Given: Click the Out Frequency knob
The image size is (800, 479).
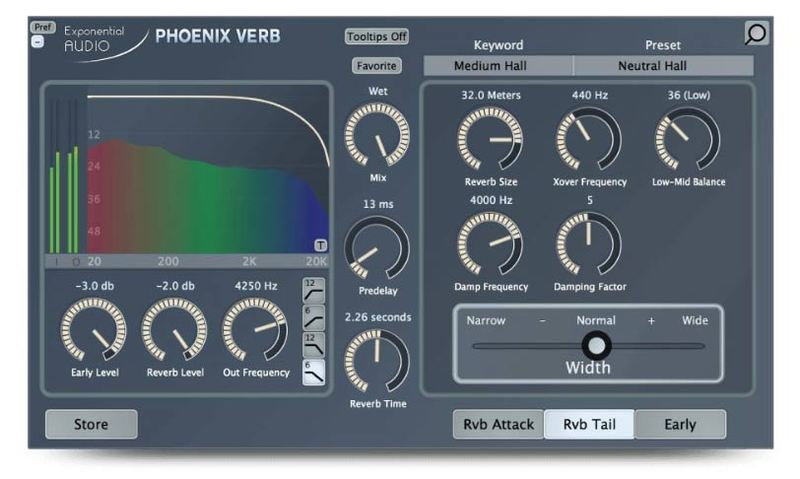Looking at the screenshot, I should (256, 330).
